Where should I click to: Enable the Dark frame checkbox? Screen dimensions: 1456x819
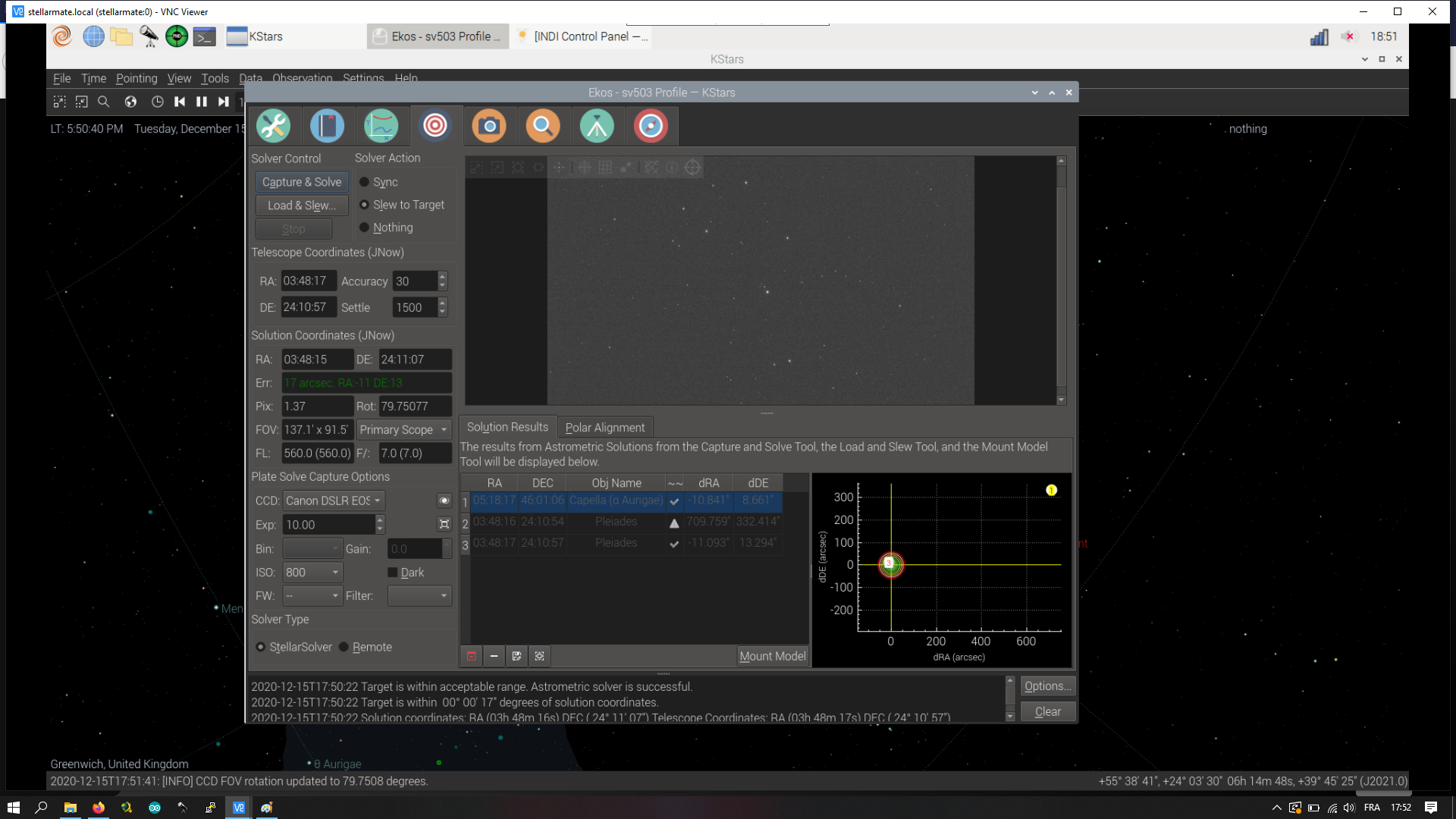(x=406, y=573)
